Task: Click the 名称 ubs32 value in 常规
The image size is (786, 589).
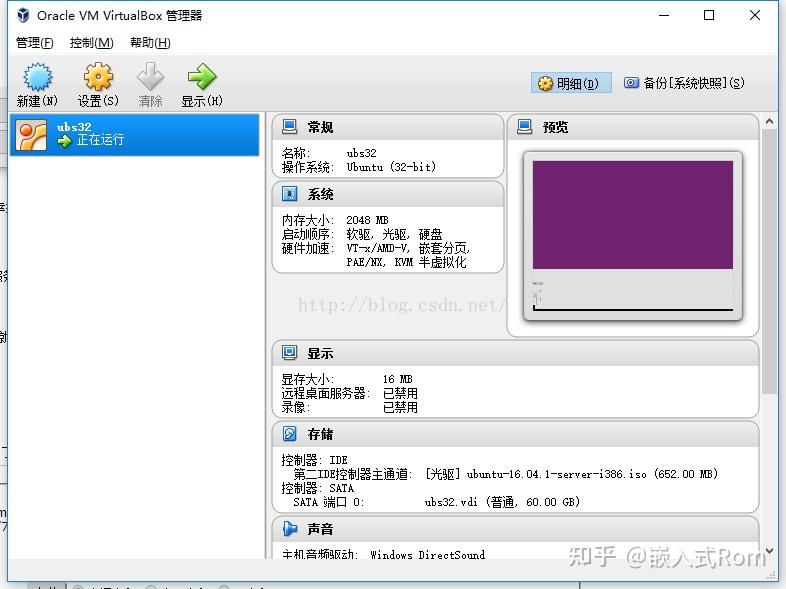Action: click(x=361, y=153)
